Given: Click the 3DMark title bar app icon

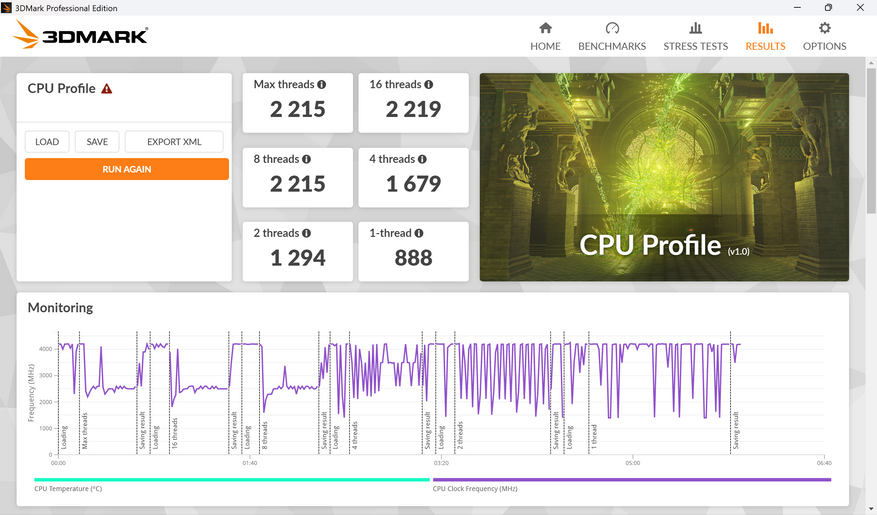Looking at the screenshot, I should tap(6, 8).
